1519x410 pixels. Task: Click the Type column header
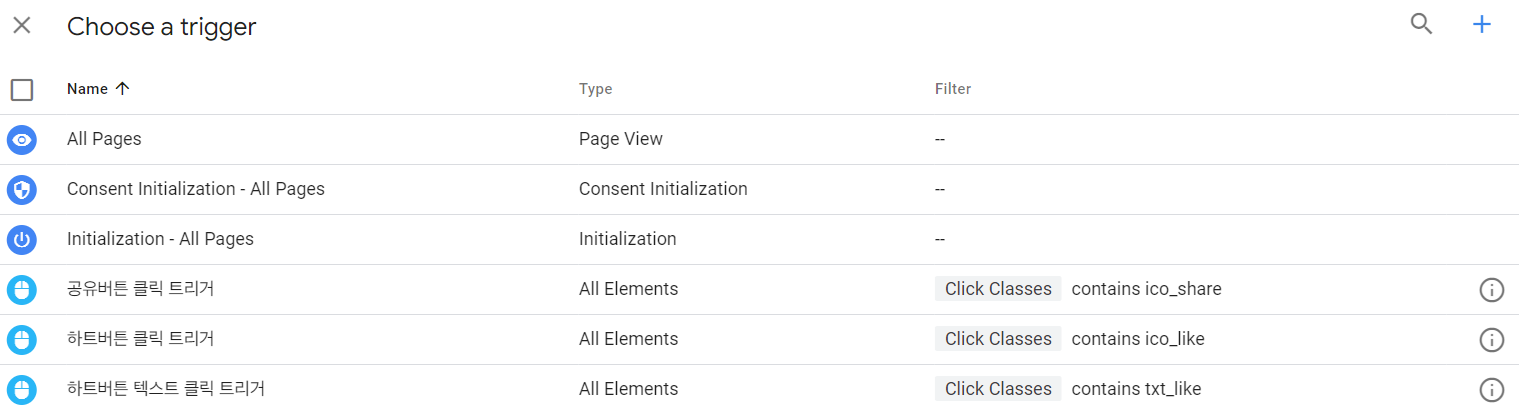(596, 89)
